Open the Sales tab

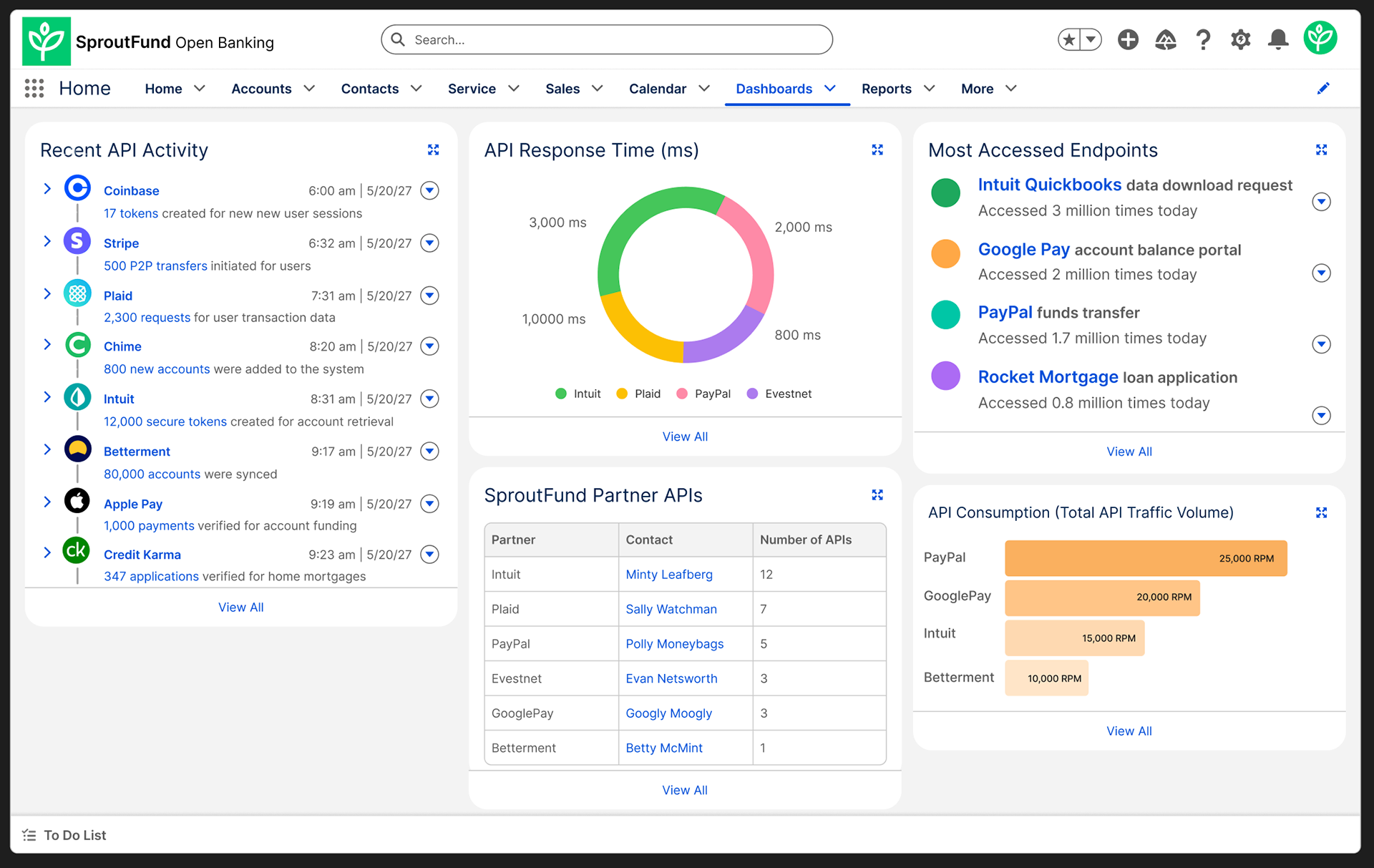click(x=562, y=89)
